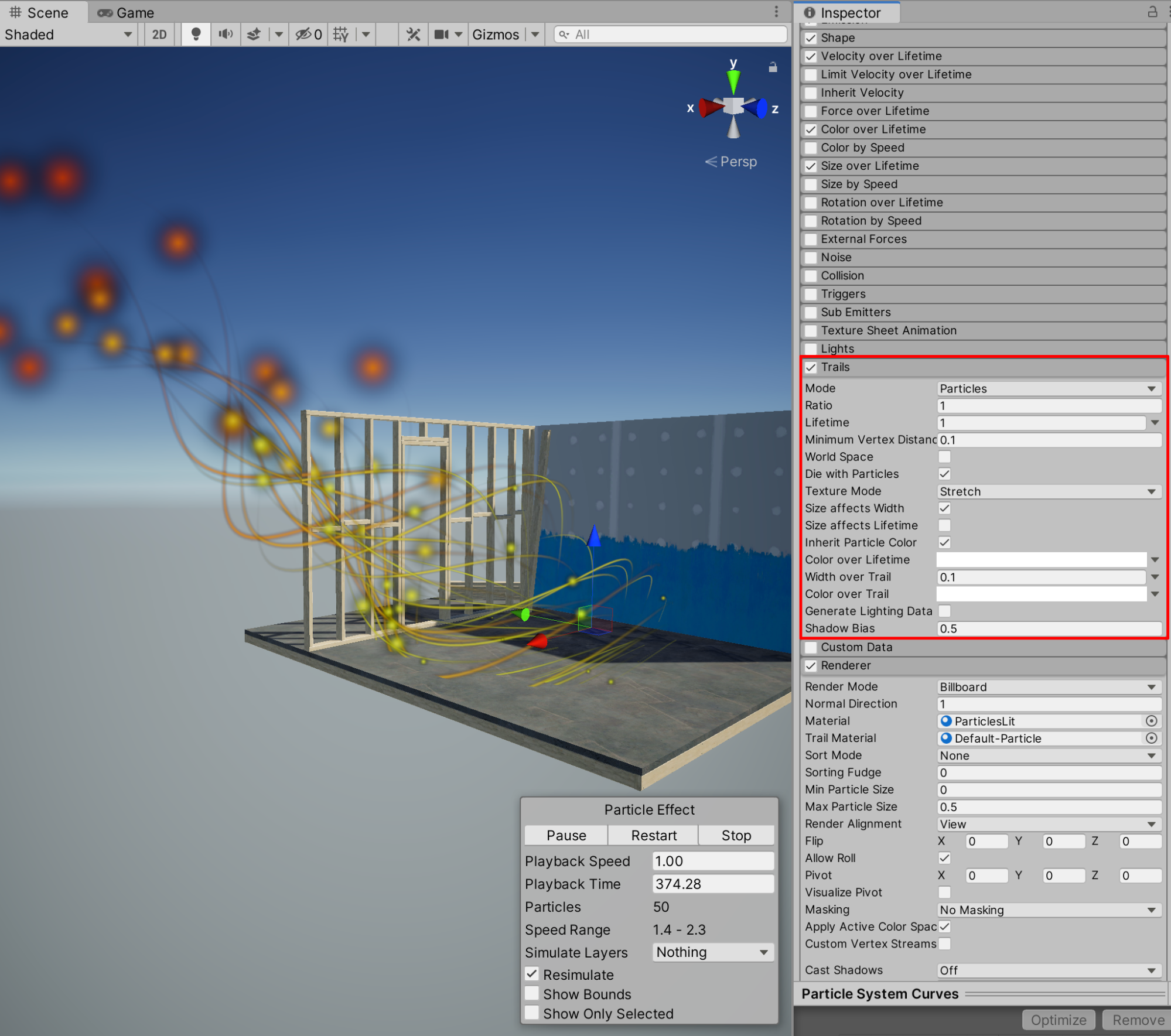The image size is (1171, 1036).
Task: Click the scene gizmo lock icon
Action: pyautogui.click(x=773, y=67)
